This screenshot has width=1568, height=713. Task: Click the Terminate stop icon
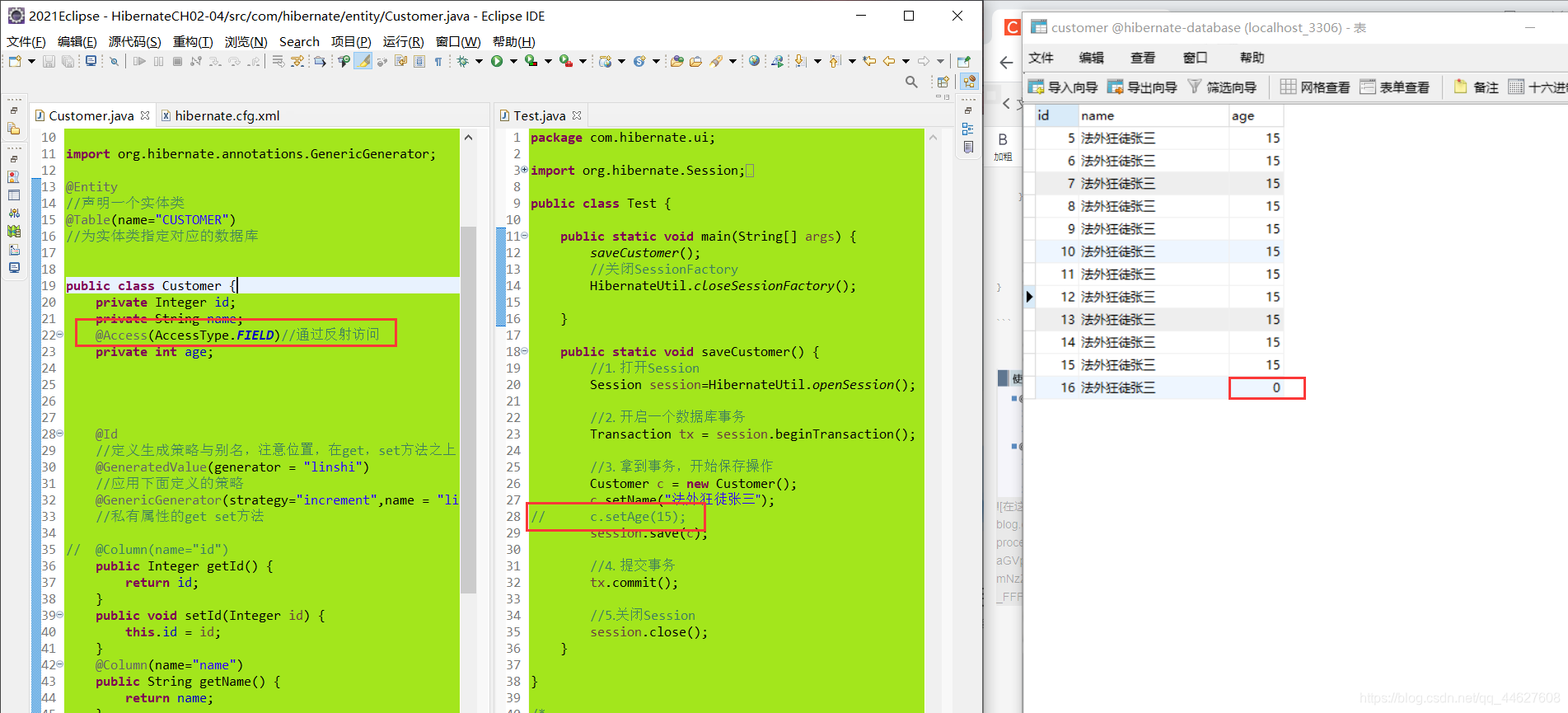pyautogui.click(x=177, y=61)
